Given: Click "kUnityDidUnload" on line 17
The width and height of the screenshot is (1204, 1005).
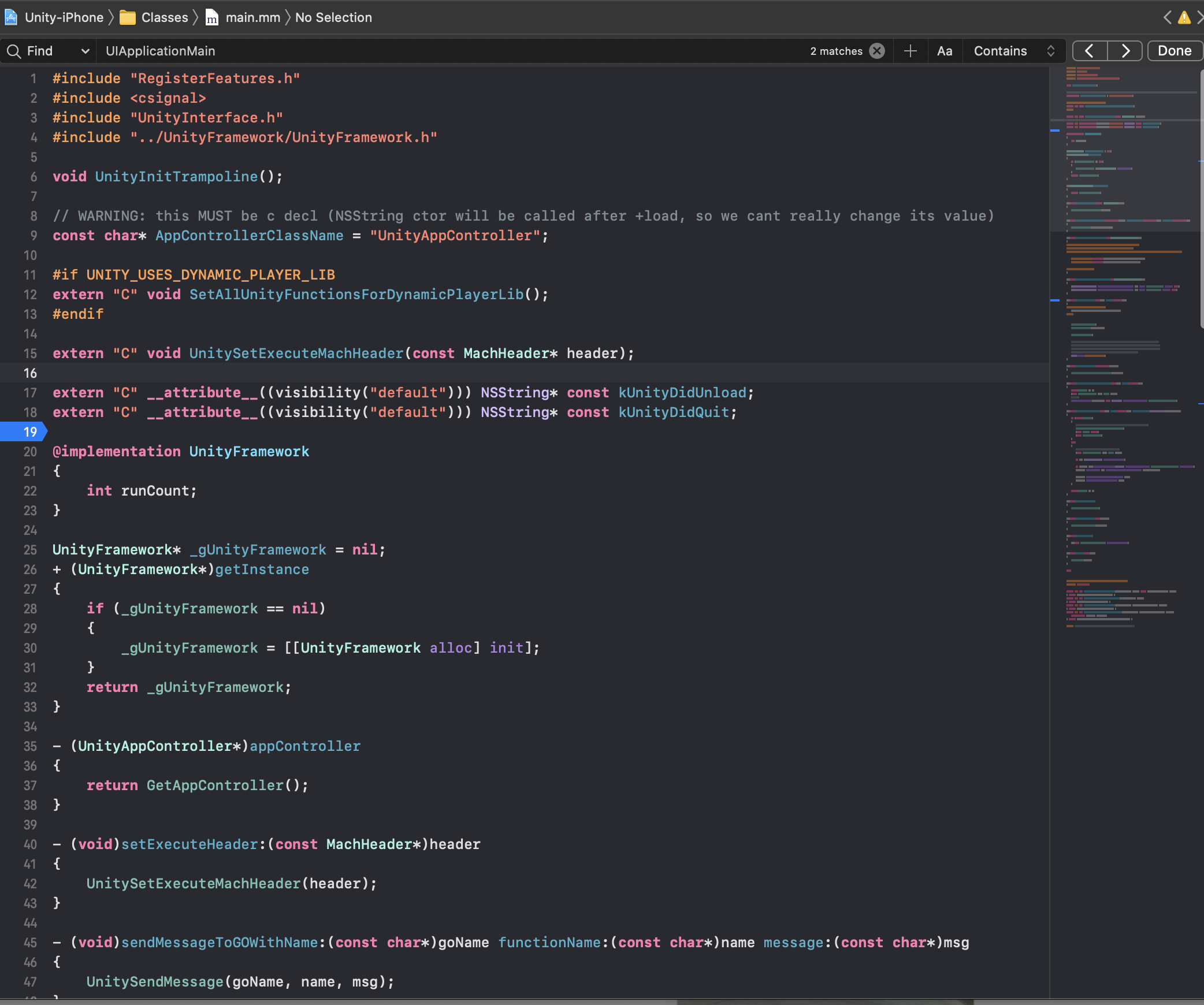Looking at the screenshot, I should coord(682,393).
